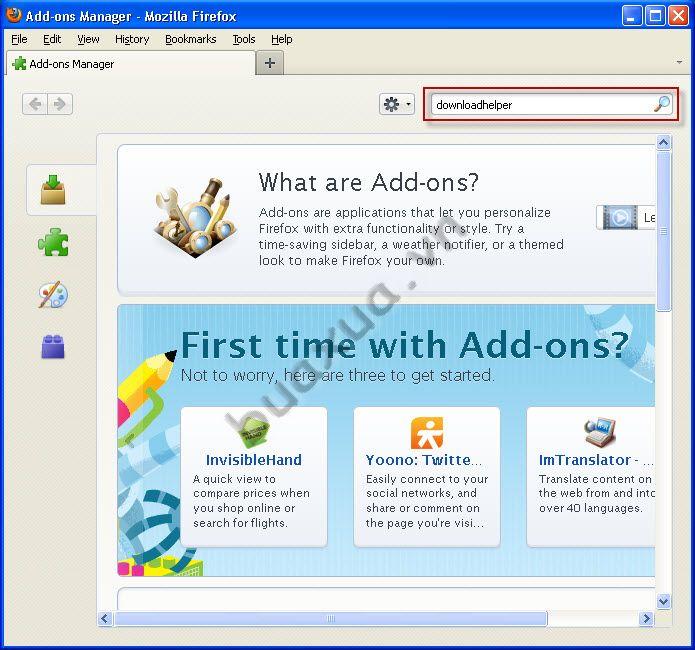Play the Learn more video button
695x650 pixels.
tap(625, 217)
